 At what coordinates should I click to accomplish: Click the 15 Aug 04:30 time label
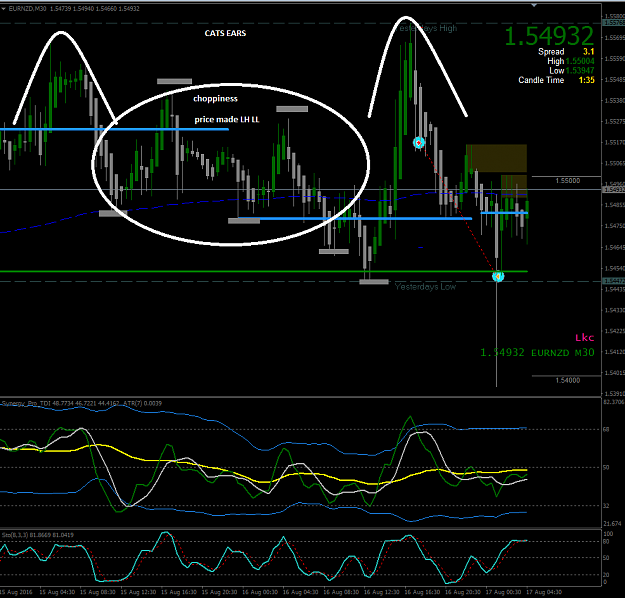tap(57, 592)
